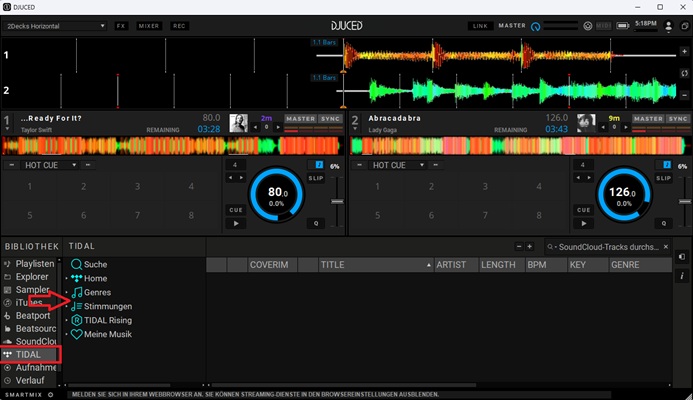
Task: Zoom out waveform with minus button
Action: [x=684, y=95]
